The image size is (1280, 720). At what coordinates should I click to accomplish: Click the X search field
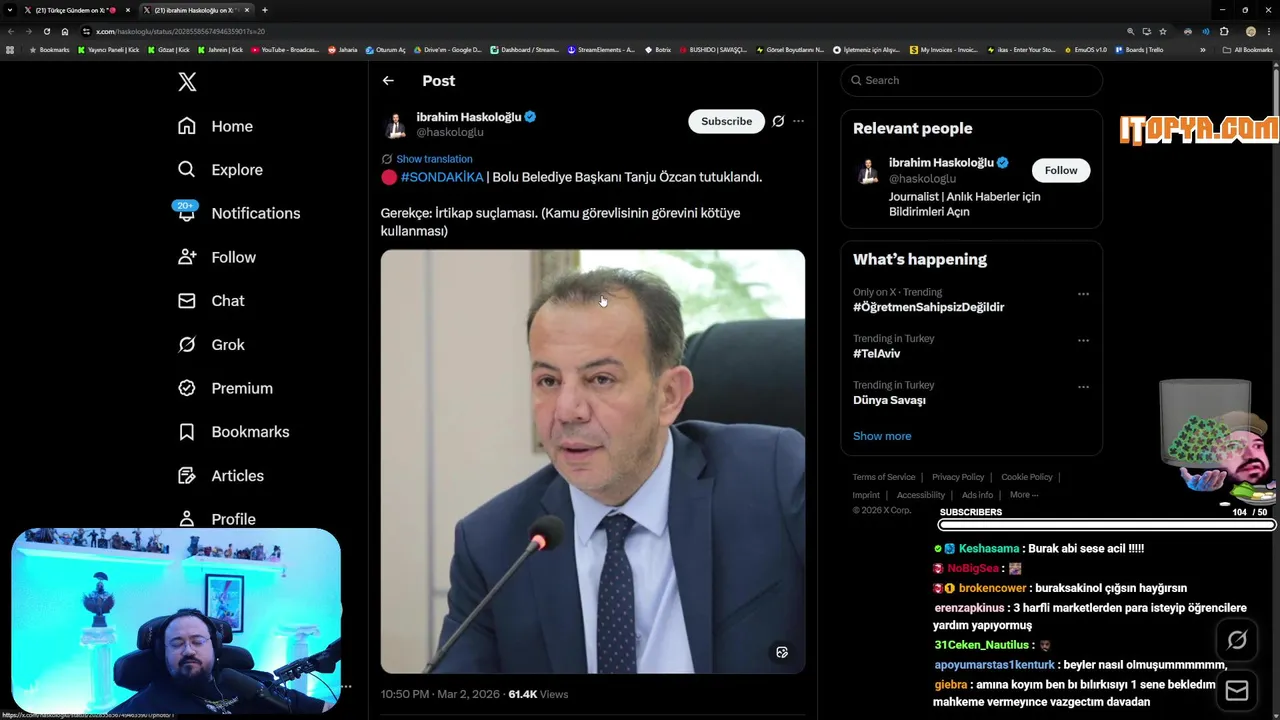pyautogui.click(x=972, y=80)
